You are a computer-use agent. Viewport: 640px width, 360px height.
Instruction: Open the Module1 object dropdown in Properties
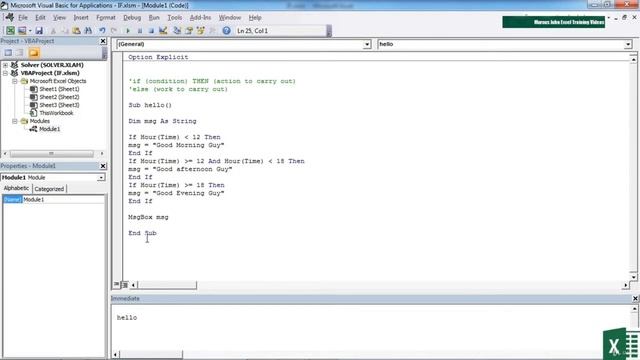coord(100,178)
